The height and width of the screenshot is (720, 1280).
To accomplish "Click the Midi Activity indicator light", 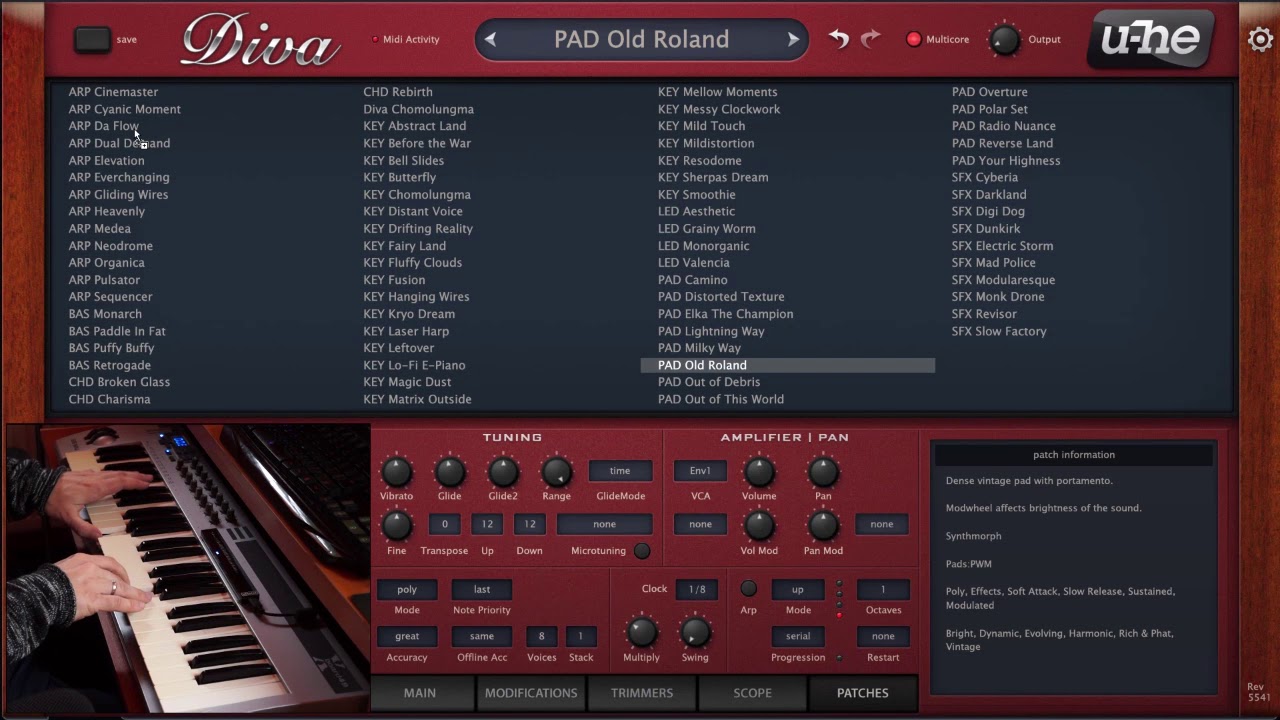I will [x=375, y=40].
